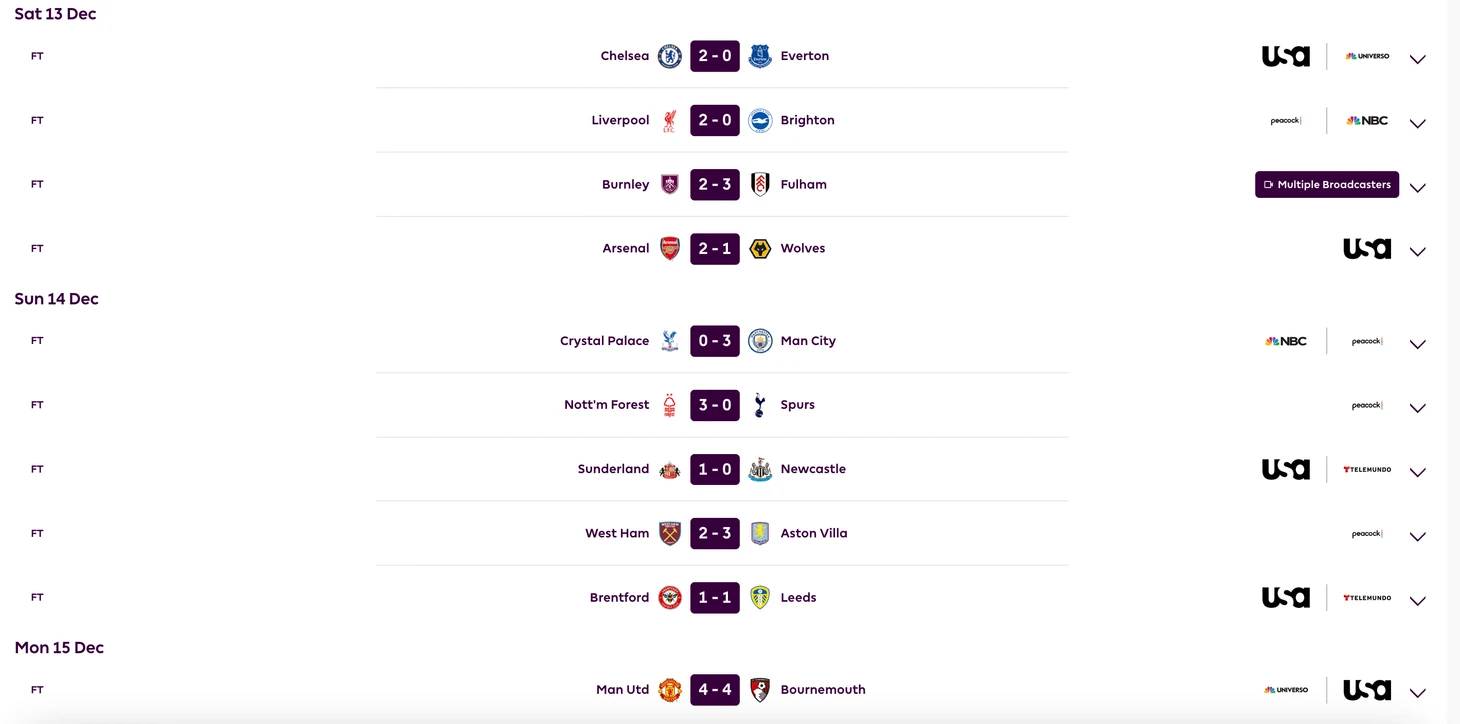Image resolution: width=1460 pixels, height=724 pixels.
Task: Open the Multiple Broadcasters button
Action: click(1326, 185)
